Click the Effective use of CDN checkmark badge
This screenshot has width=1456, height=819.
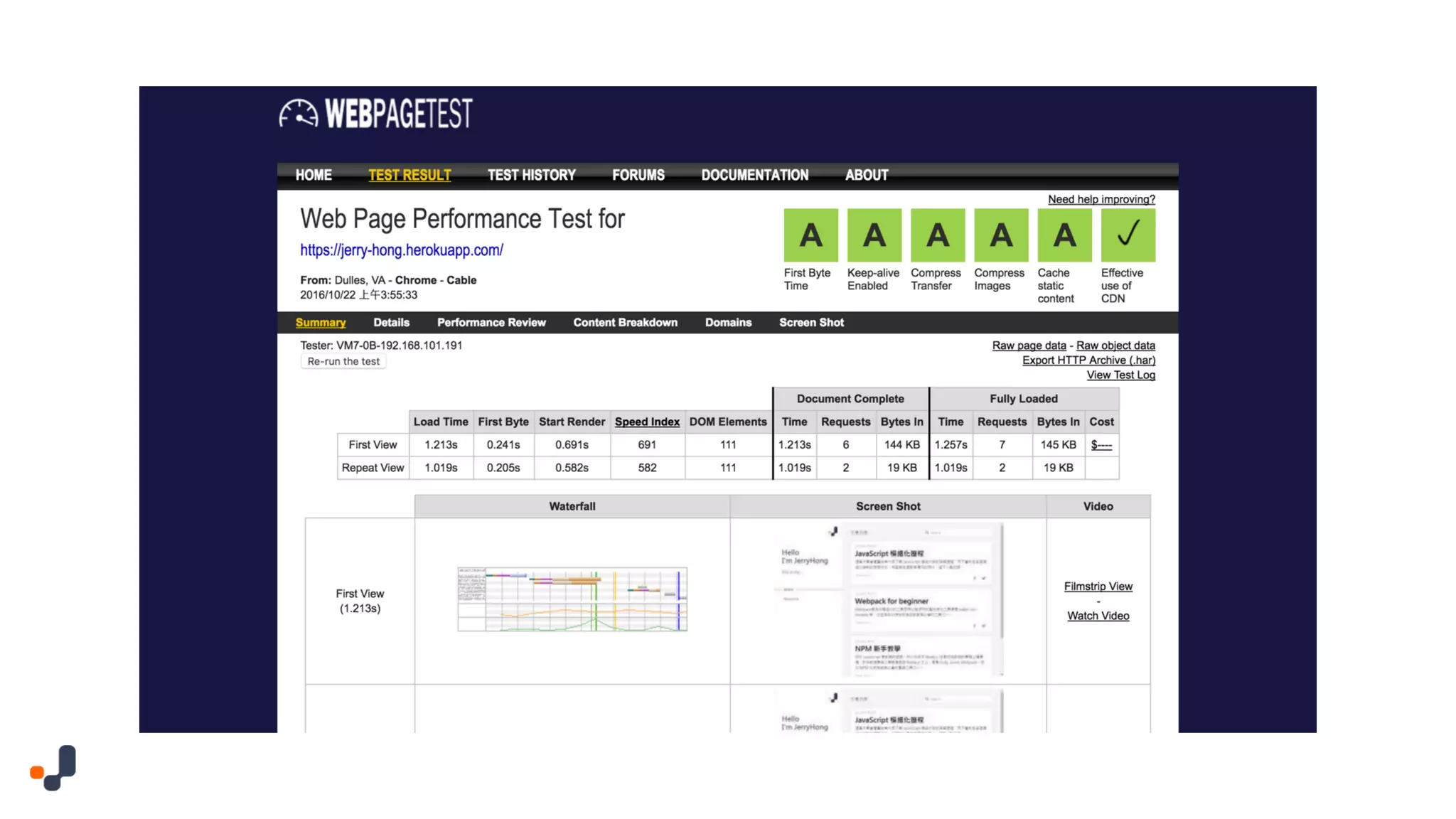pos(1128,235)
